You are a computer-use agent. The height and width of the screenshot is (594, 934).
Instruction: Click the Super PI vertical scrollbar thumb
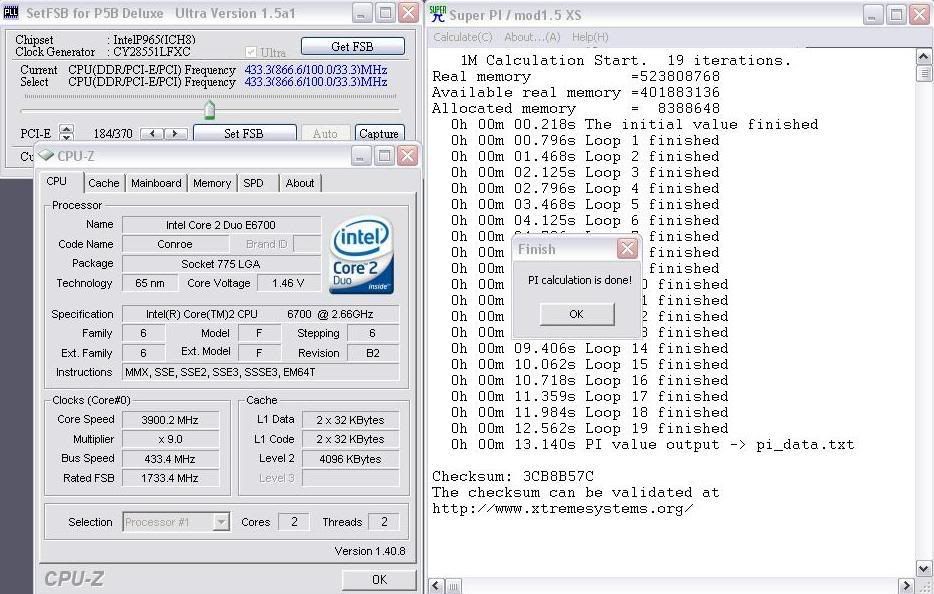(923, 73)
